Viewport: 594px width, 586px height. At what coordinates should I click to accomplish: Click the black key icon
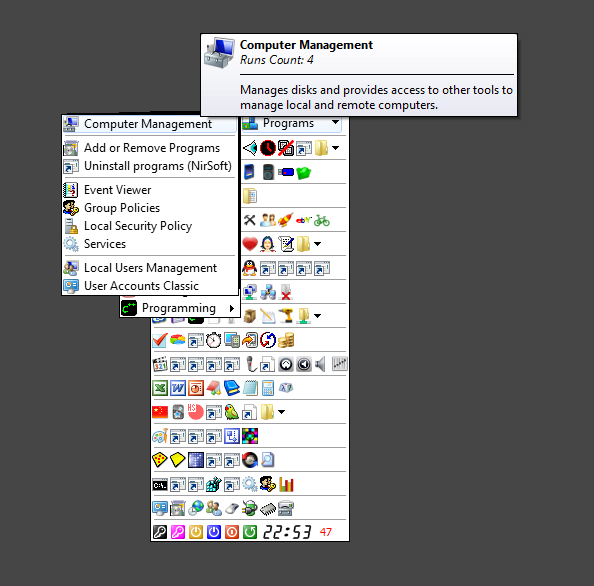(x=160, y=532)
